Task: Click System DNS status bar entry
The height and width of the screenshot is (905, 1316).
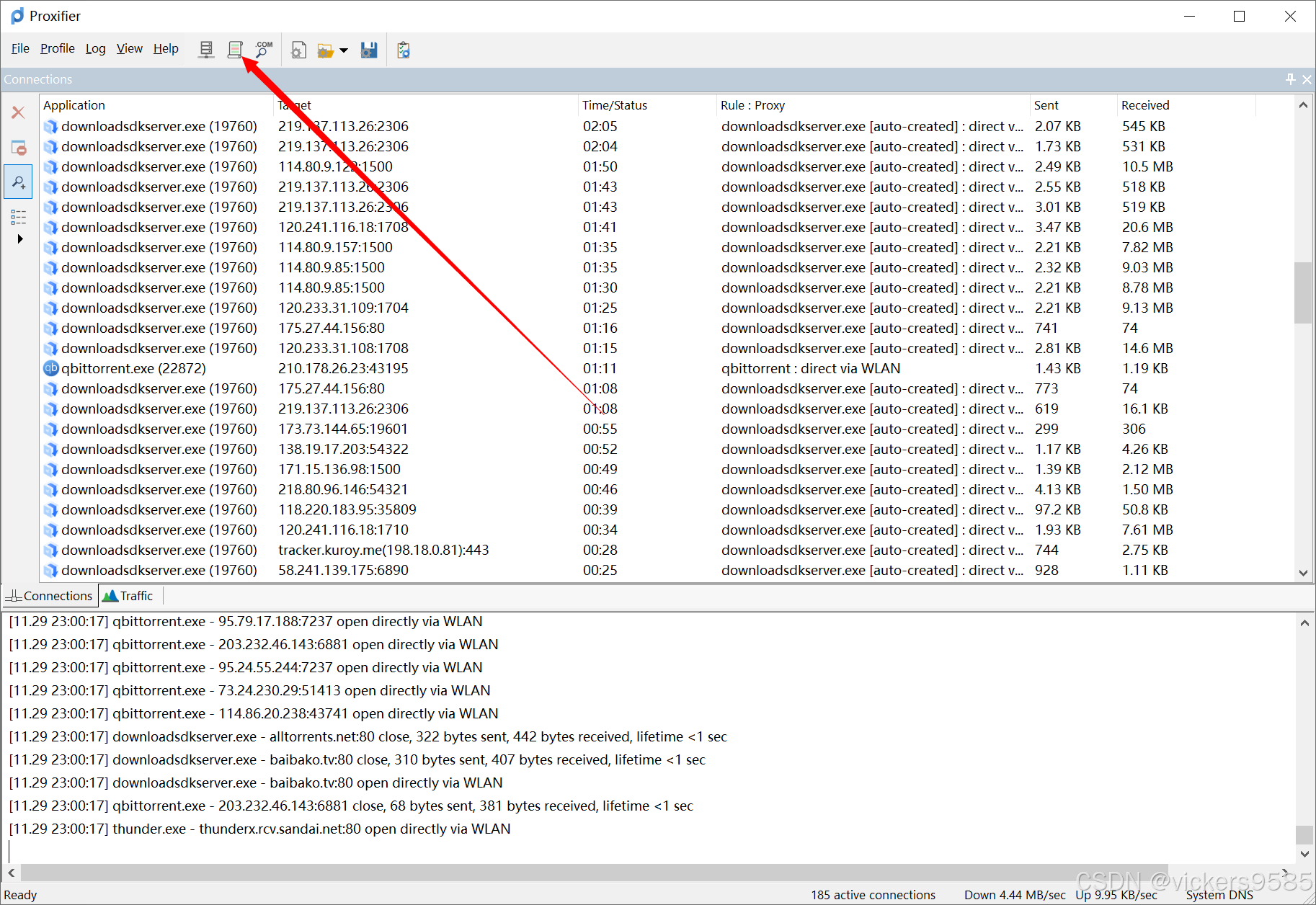Action: 1219,895
